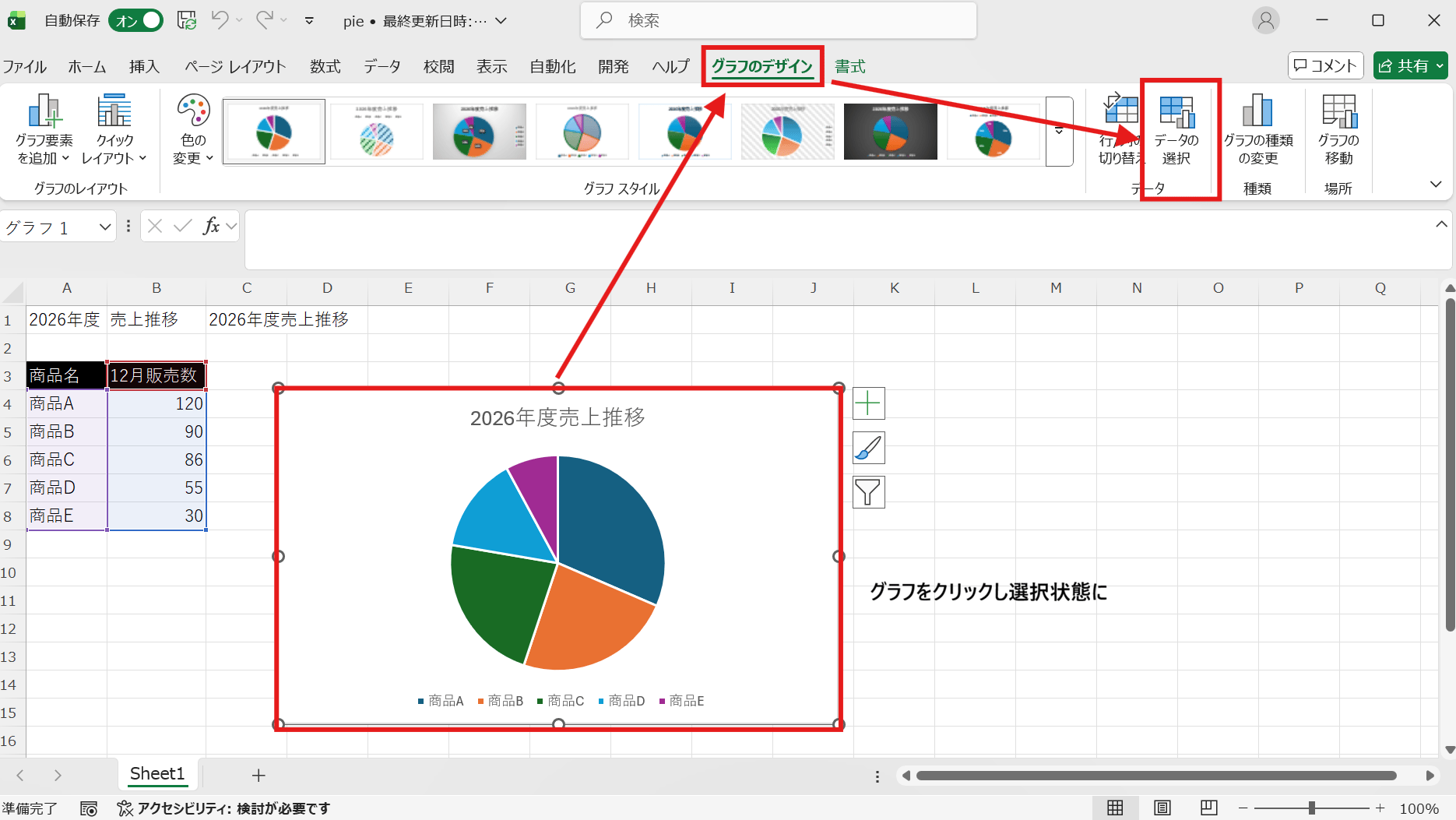
Task: Open the chart filter funnel icon
Action: (x=868, y=492)
